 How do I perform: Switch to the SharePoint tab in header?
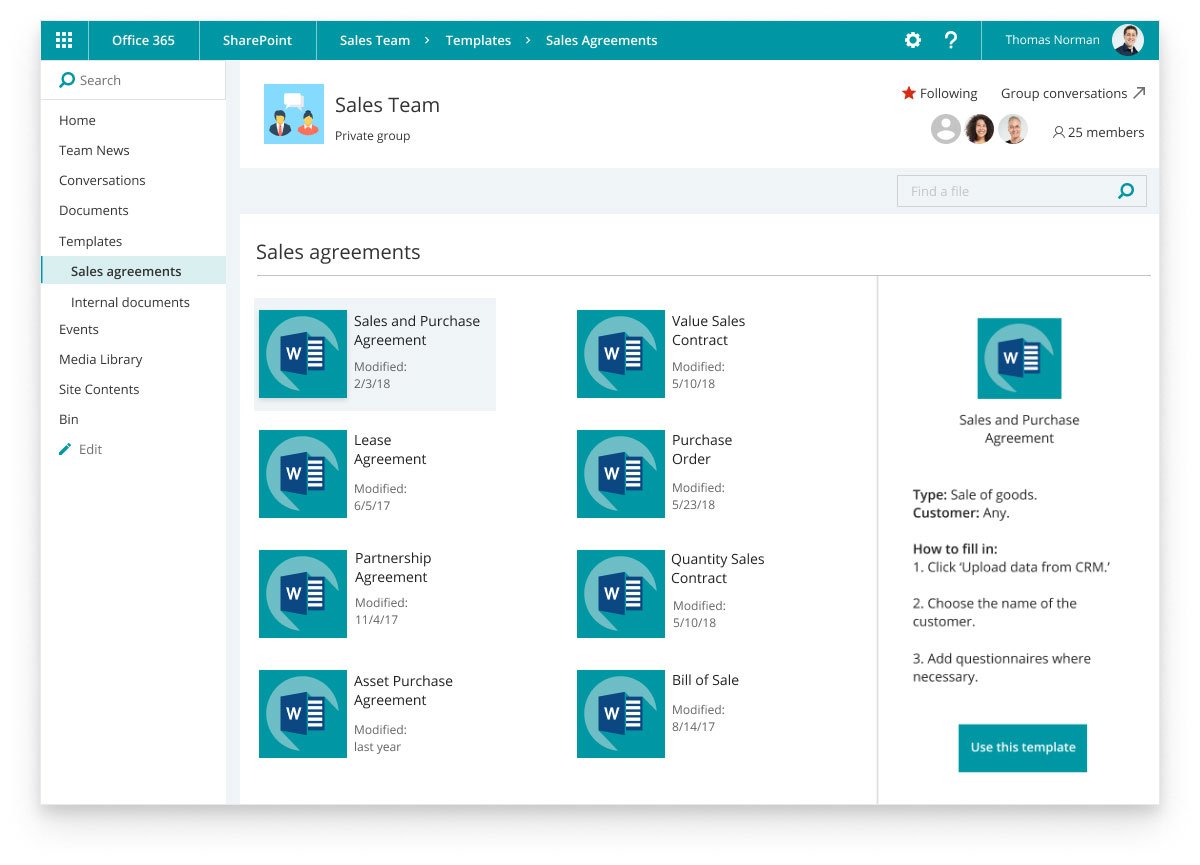click(257, 40)
